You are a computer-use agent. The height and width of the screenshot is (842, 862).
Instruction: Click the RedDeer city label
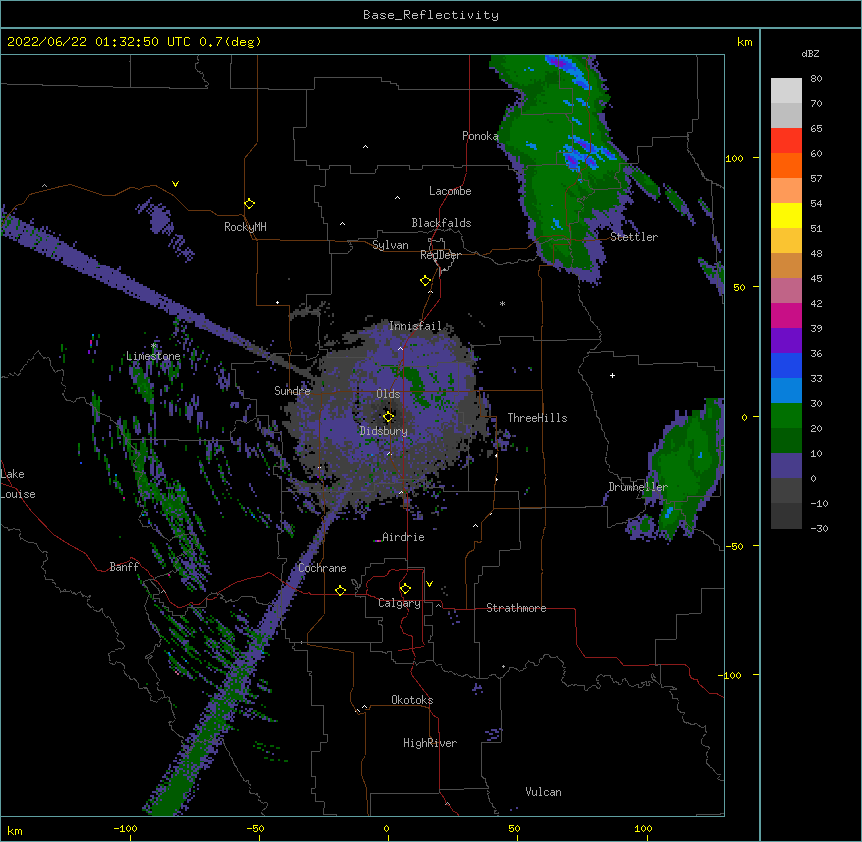[440, 255]
